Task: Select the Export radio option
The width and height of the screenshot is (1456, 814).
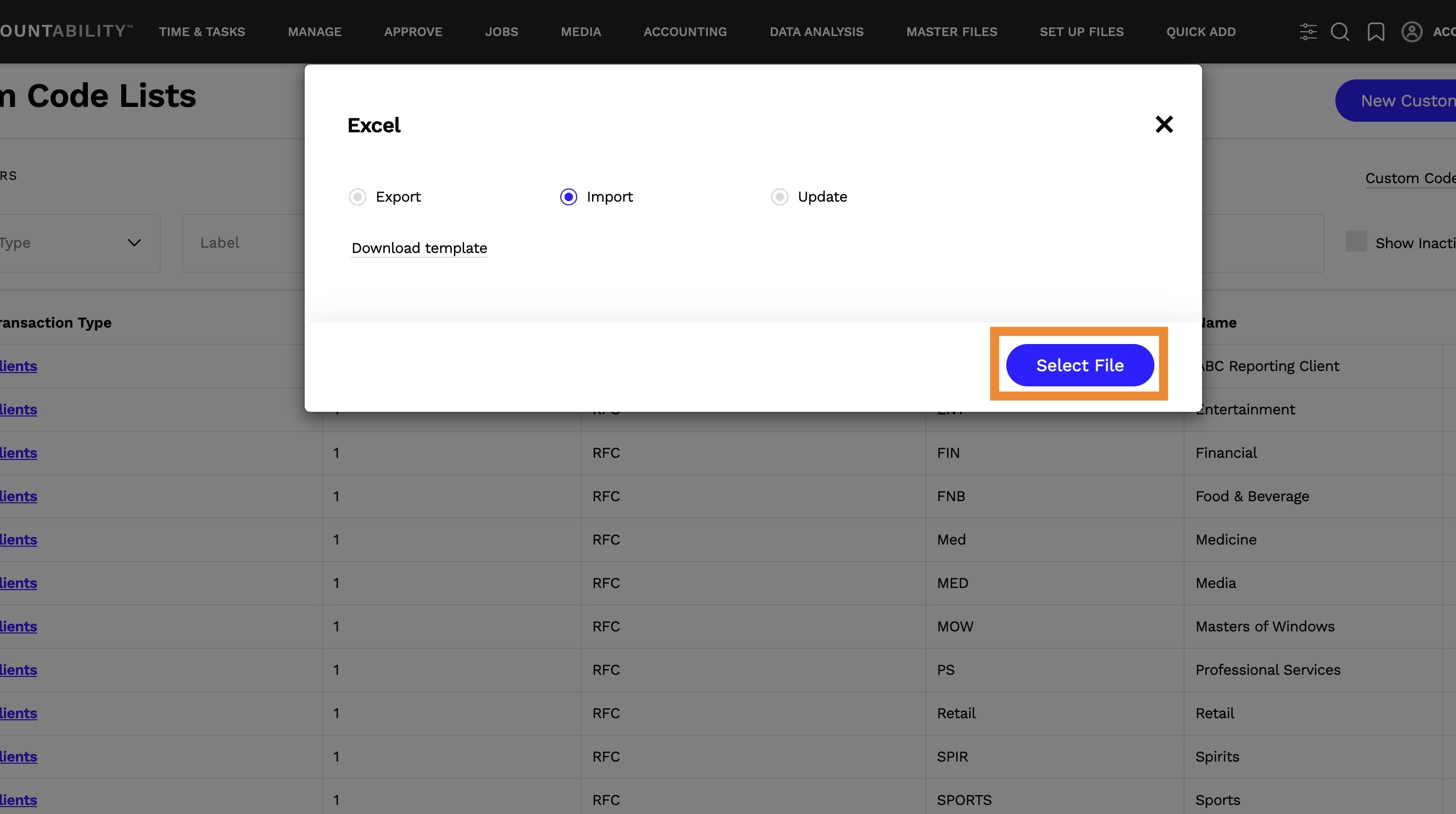Action: [x=357, y=197]
